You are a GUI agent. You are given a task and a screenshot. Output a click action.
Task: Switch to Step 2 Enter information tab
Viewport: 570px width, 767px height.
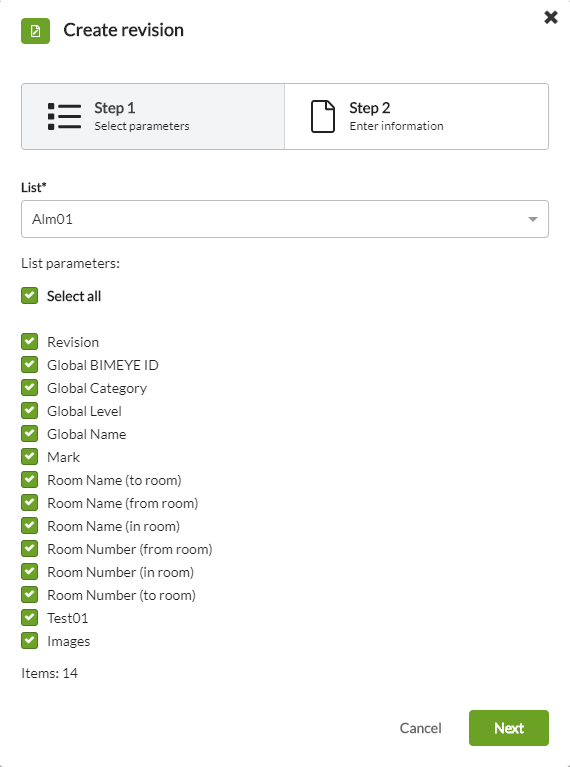tap(416, 116)
